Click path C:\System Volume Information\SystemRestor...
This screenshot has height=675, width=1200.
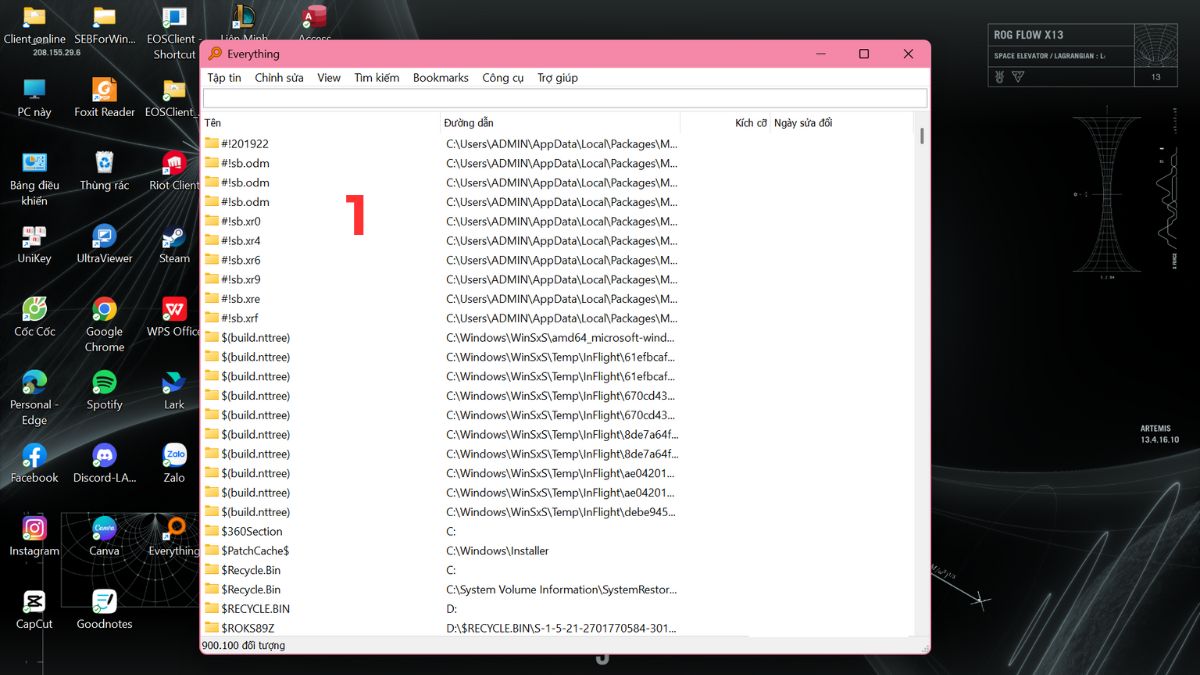pos(561,589)
